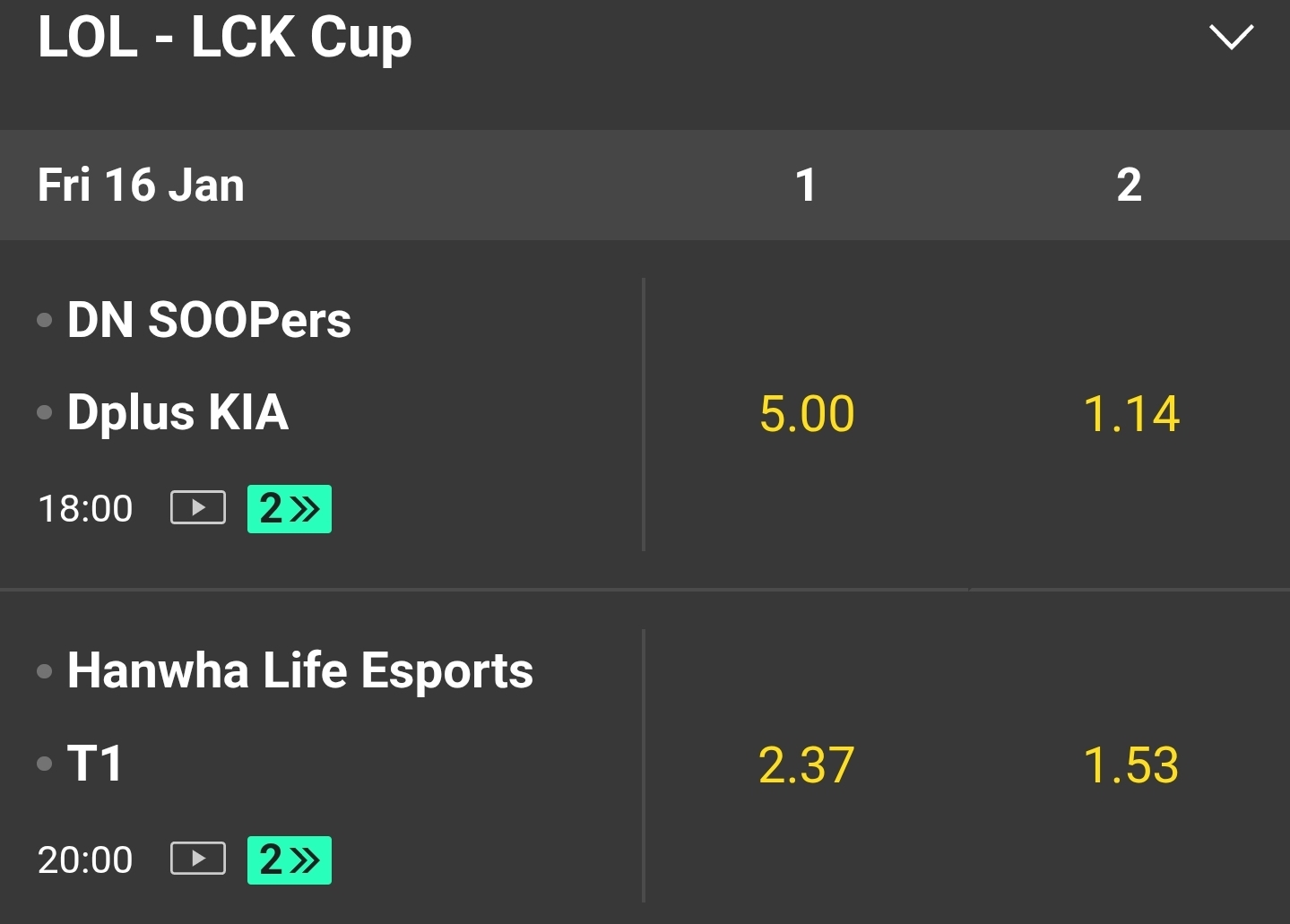
Task: Open more markets badge for 20:00 match
Action: (289, 859)
